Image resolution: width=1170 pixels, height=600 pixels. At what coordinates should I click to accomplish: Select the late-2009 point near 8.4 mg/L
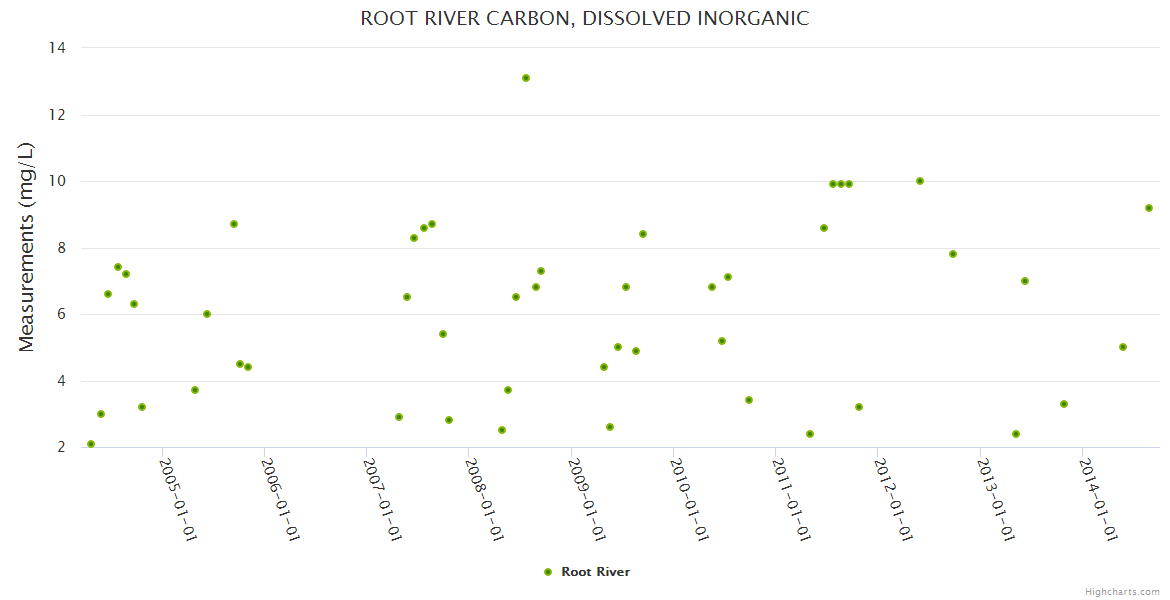[643, 234]
